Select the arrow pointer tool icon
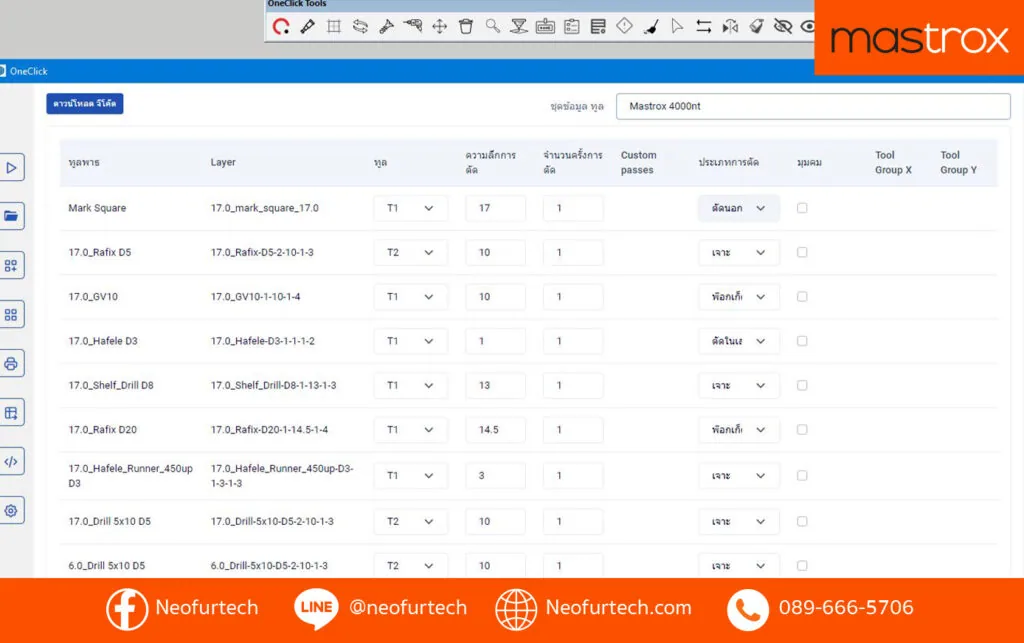The height and width of the screenshot is (643, 1024). tap(677, 26)
